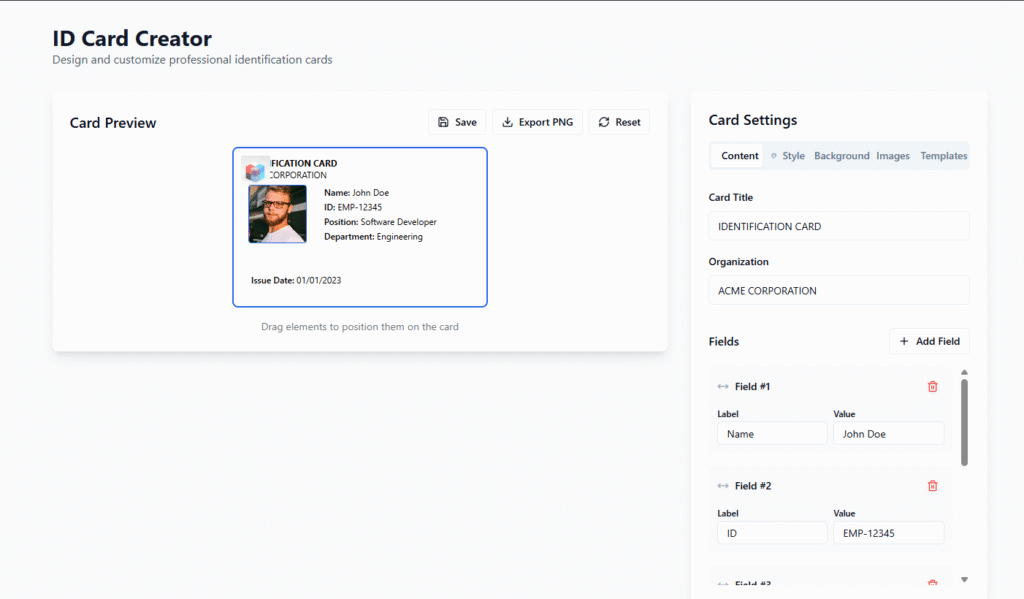Click the circular arrows Reset icon

pyautogui.click(x=604, y=122)
